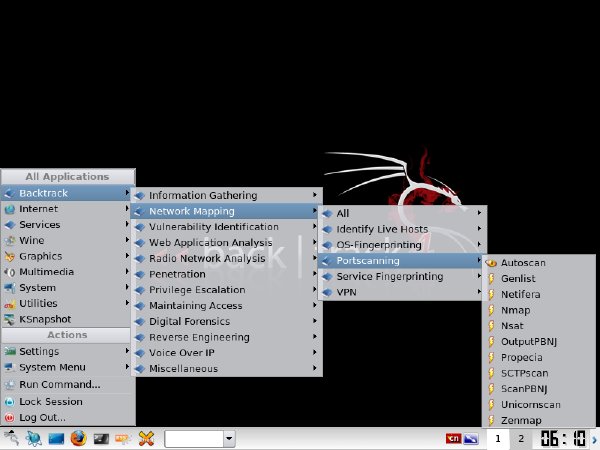Launch Propecia scanner
Image resolution: width=600 pixels, height=450 pixels.
coord(539,357)
